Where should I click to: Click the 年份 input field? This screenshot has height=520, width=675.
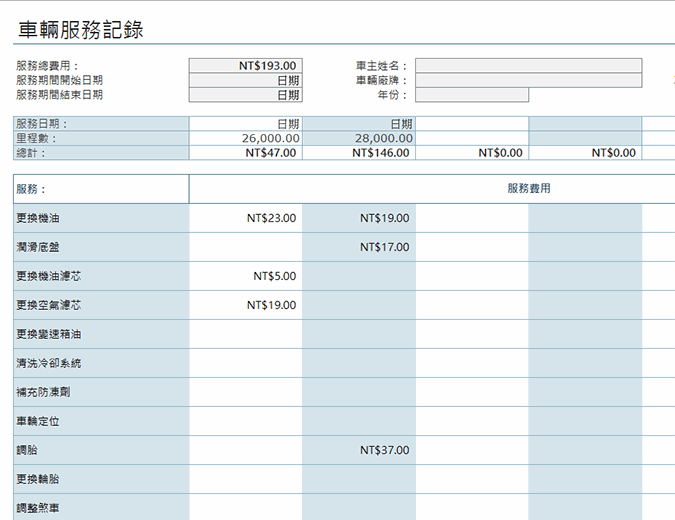pos(471,95)
